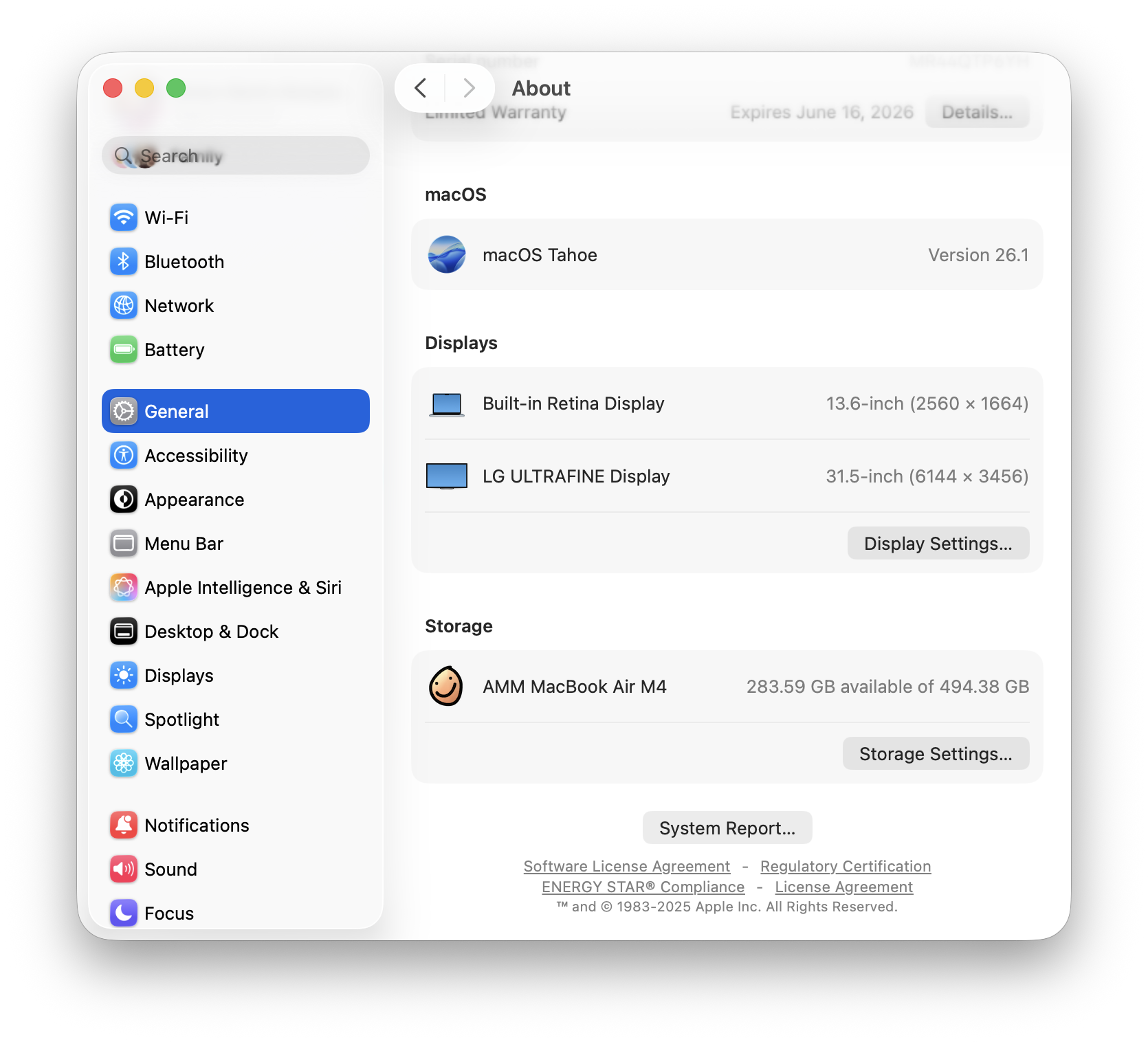This screenshot has width=1148, height=1042.
Task: Open the System Report
Action: [x=727, y=828]
